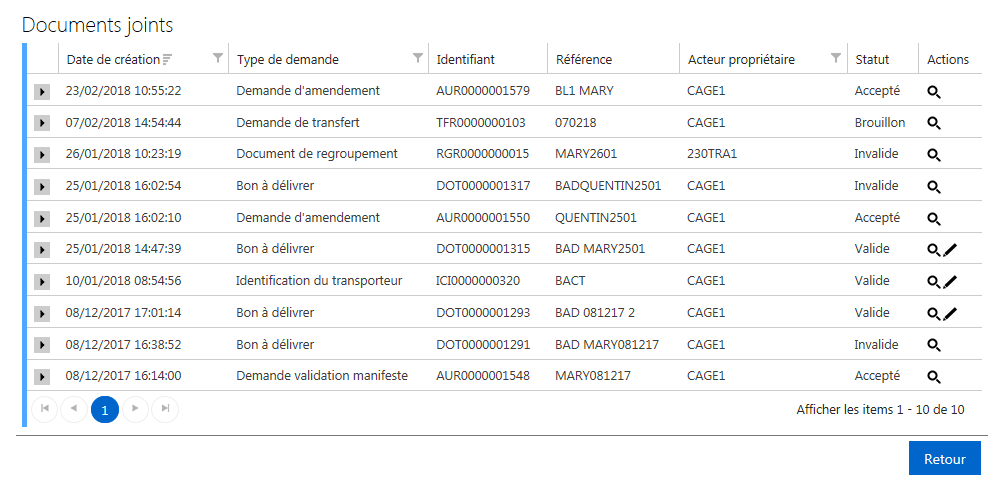Edit the DOT0000001293 entry with pencil
The height and width of the screenshot is (482, 1006).
pos(950,313)
